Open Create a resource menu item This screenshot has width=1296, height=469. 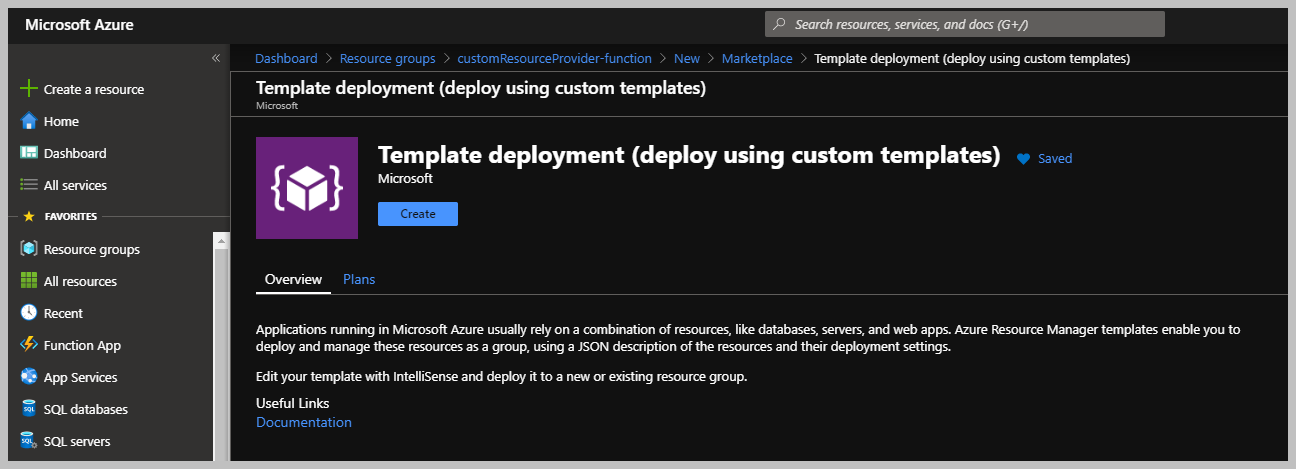pyautogui.click(x=94, y=89)
